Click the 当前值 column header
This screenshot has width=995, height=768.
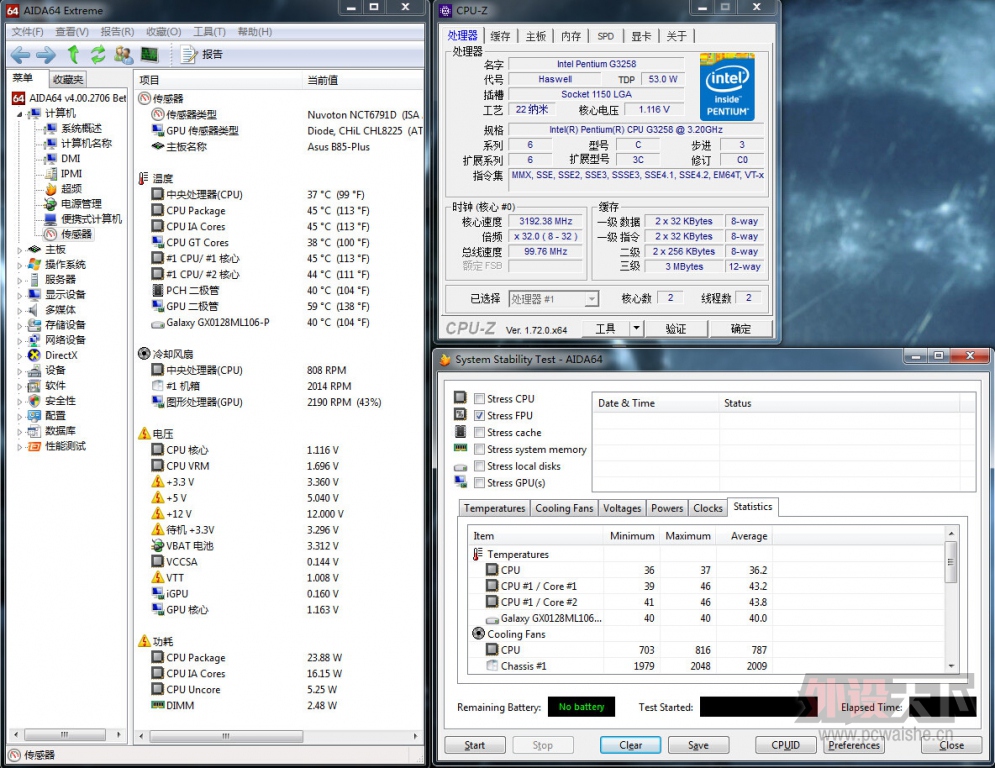(x=363, y=80)
